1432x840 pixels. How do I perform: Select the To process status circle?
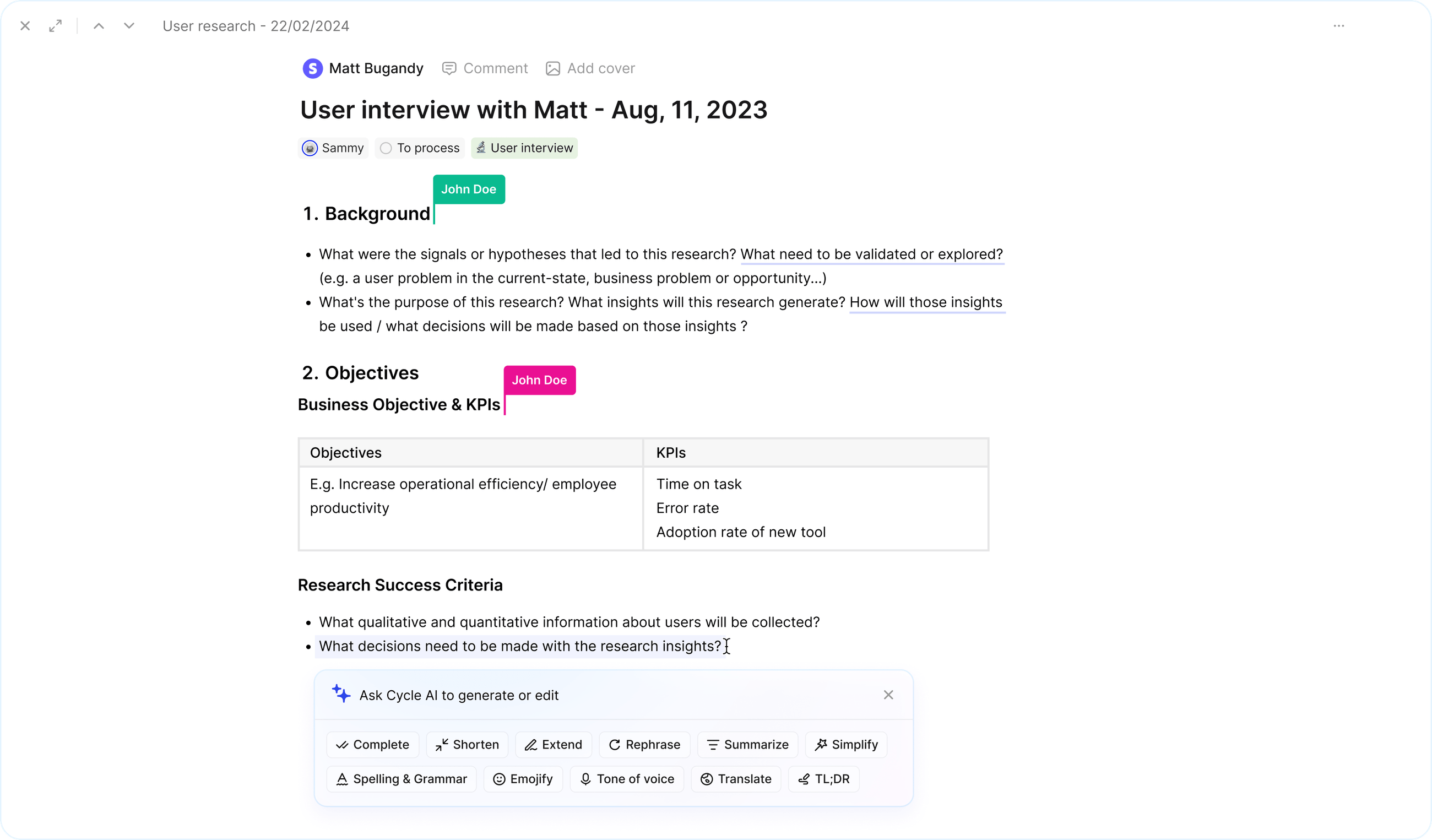[386, 148]
